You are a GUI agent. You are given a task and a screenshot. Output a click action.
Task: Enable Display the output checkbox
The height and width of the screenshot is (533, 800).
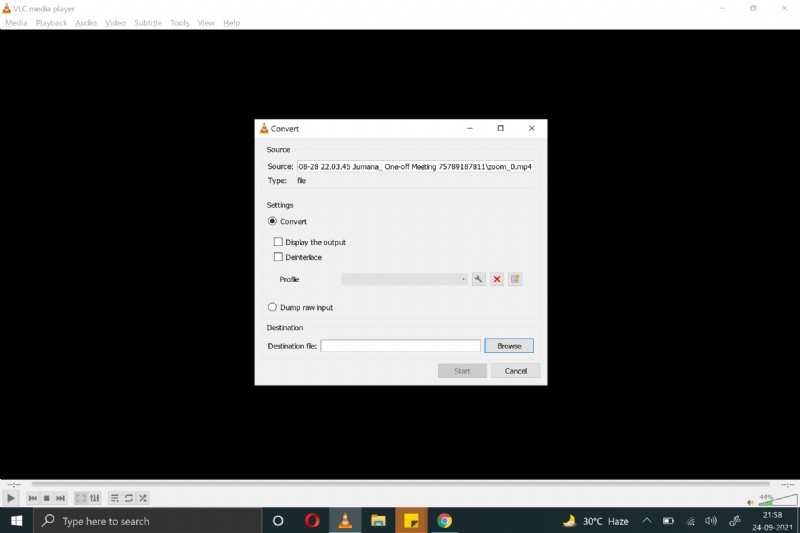(x=278, y=242)
